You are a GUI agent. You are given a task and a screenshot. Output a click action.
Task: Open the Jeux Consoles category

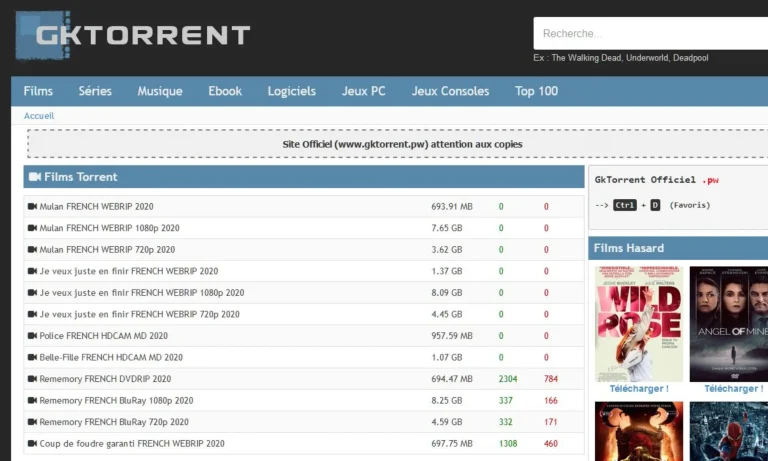(450, 91)
